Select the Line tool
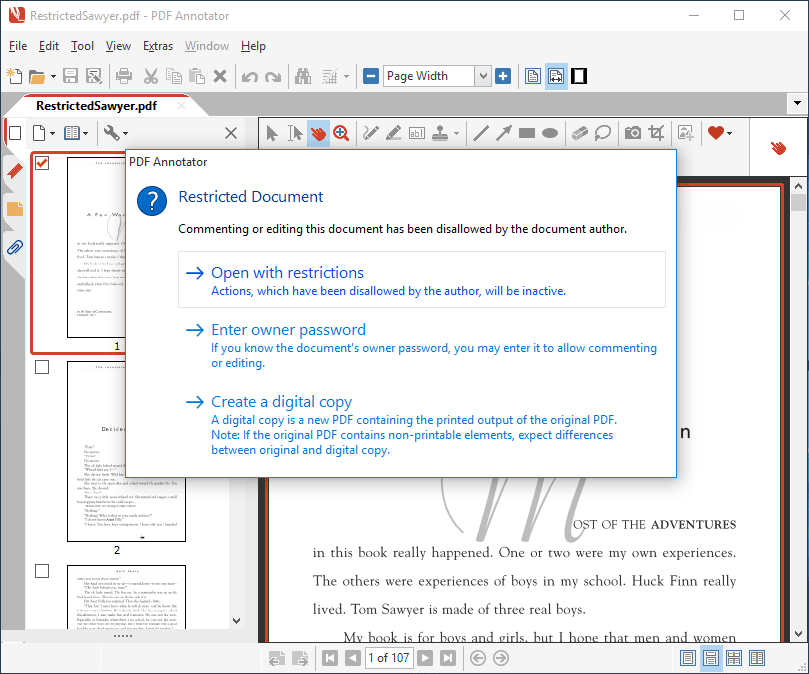Screen dimensions: 809x674 (481, 133)
